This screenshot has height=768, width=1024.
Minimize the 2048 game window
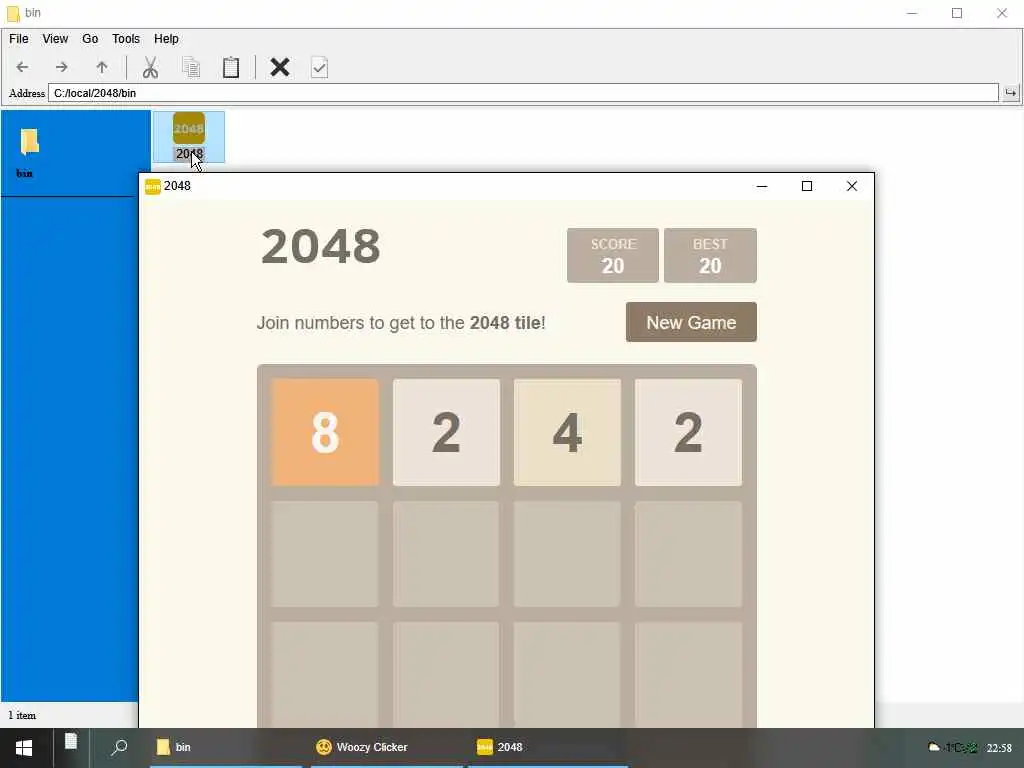click(761, 186)
